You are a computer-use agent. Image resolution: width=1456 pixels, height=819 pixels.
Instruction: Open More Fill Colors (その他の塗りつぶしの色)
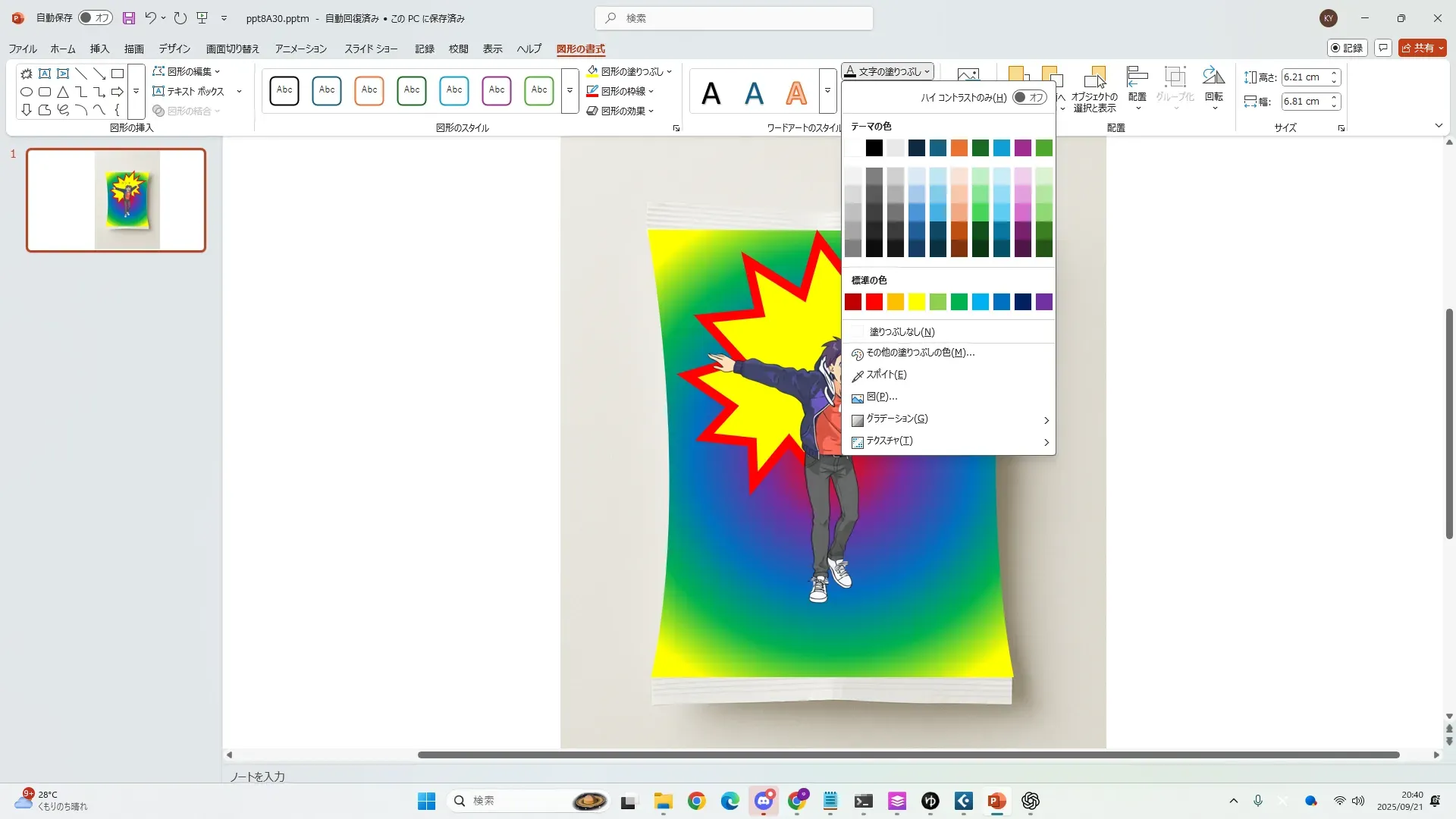[x=920, y=353]
